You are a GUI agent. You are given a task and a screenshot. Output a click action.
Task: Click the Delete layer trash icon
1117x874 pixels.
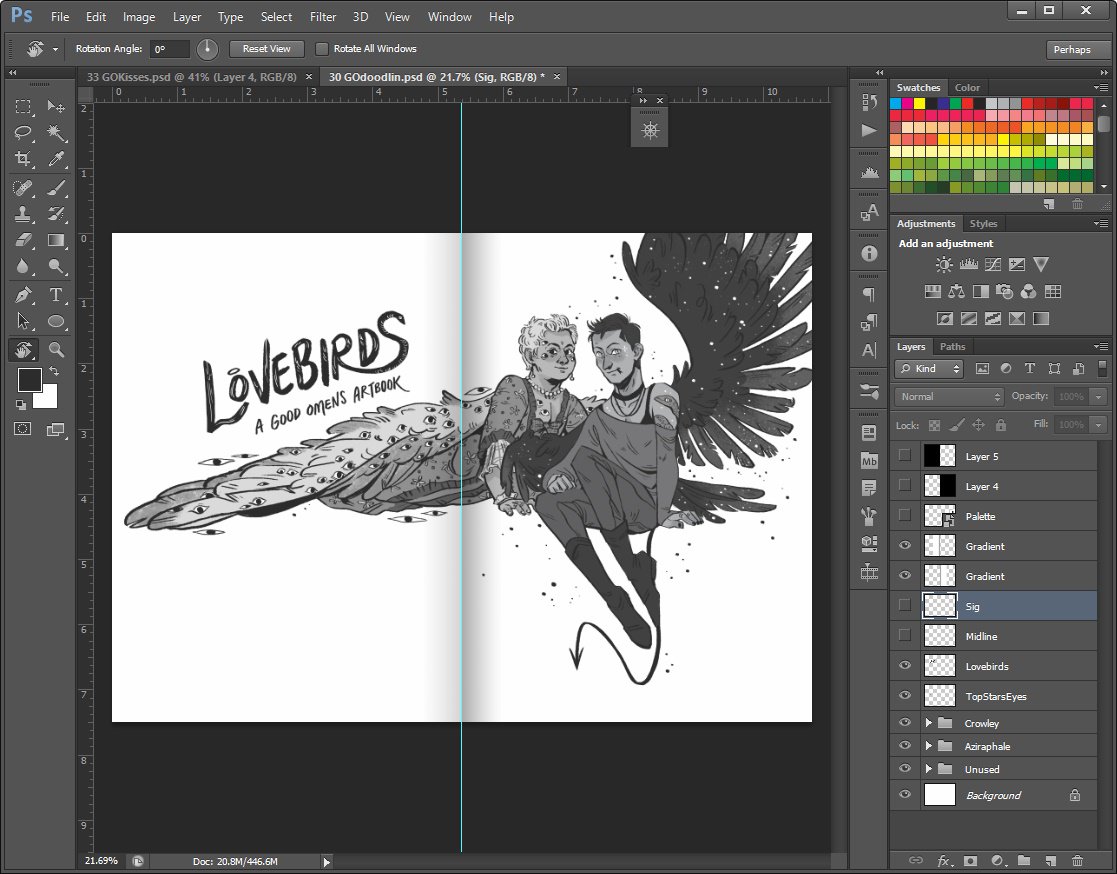(x=1077, y=860)
